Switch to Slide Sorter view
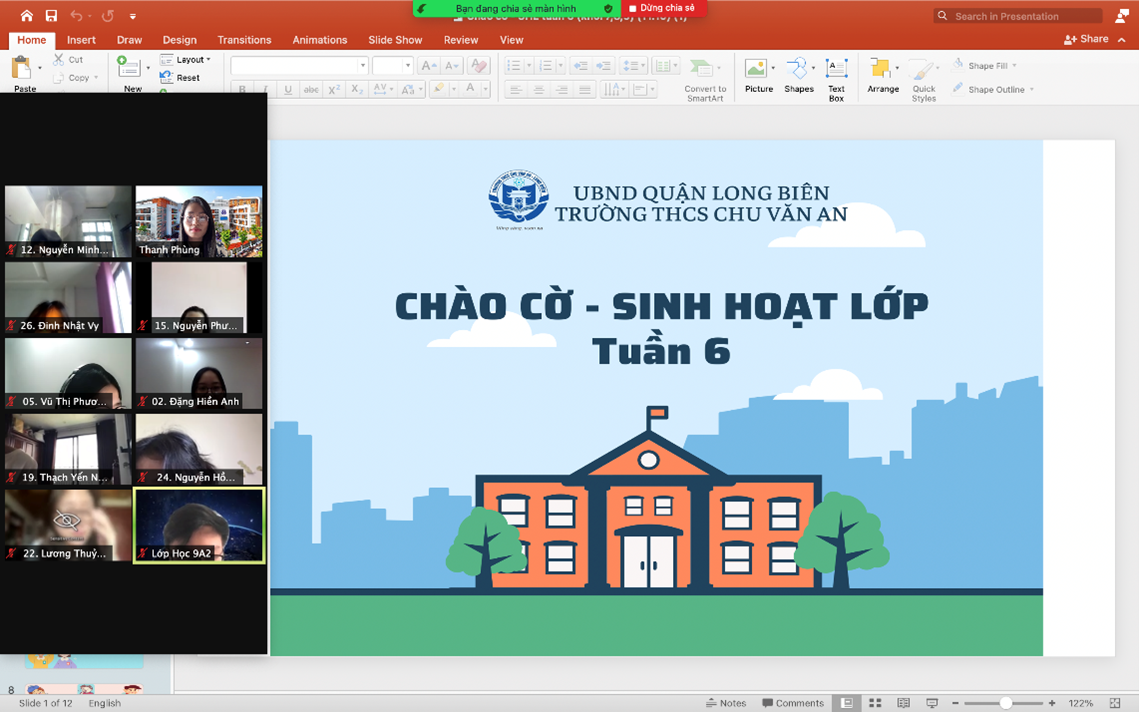 click(875, 703)
